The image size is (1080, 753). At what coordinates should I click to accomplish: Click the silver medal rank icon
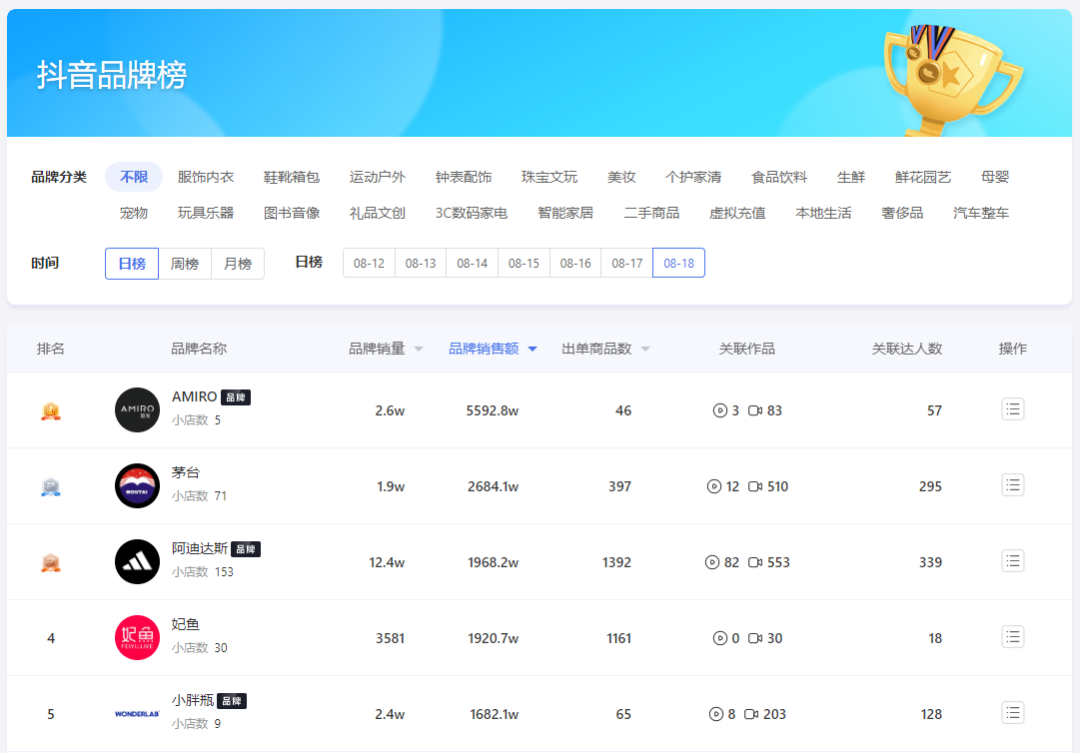51,487
